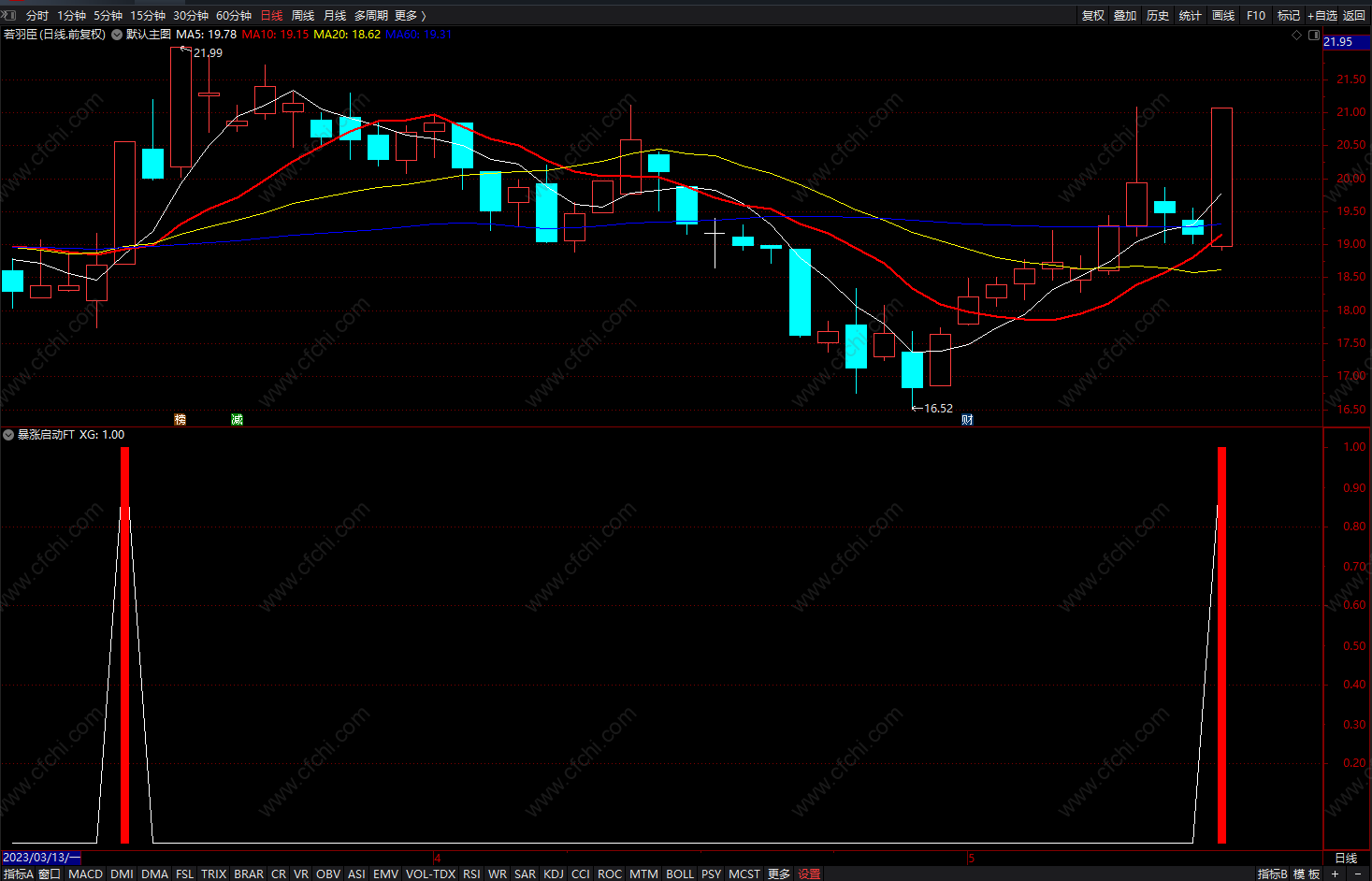The height and width of the screenshot is (881, 1372).
Task: Switch indicator to DMI
Action: tap(122, 874)
